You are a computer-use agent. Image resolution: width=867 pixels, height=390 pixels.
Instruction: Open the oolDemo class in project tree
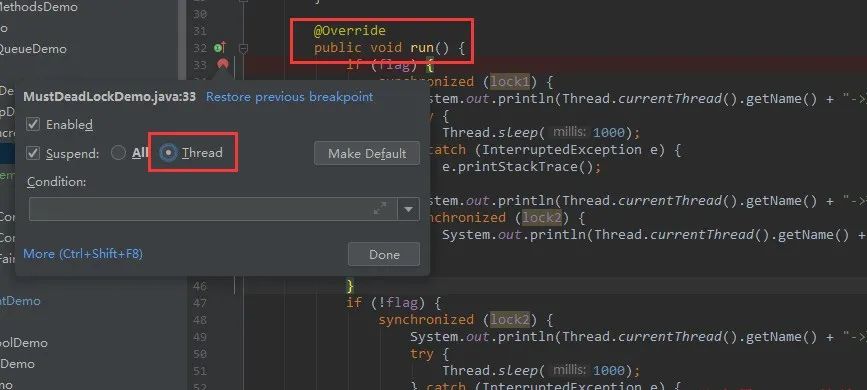23,343
